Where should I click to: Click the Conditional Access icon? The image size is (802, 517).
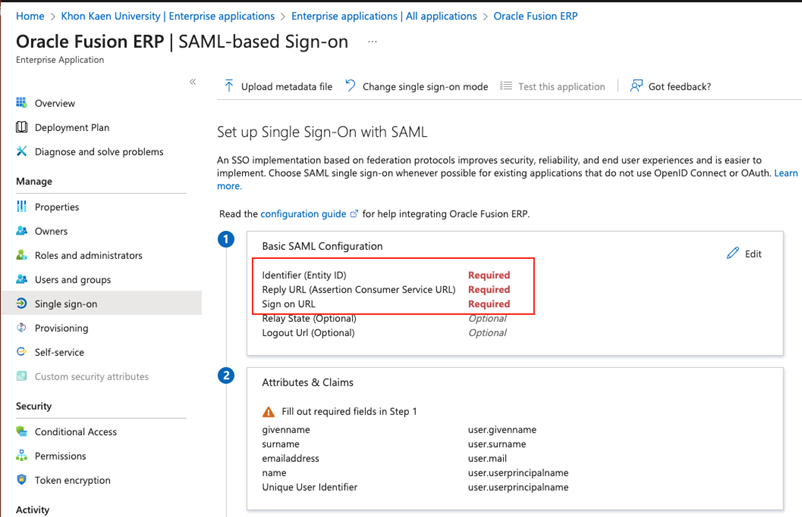click(21, 431)
